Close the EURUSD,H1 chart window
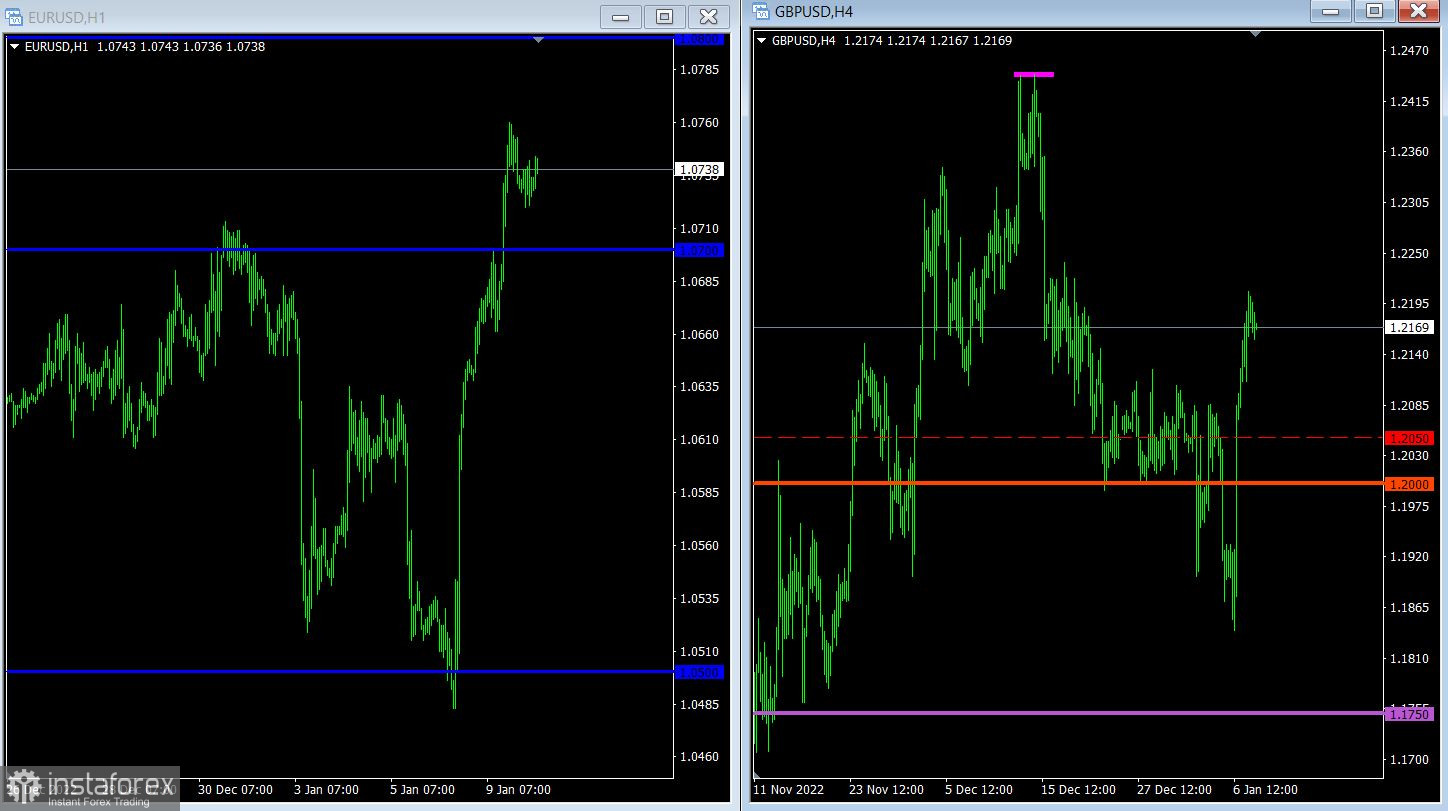Image resolution: width=1448 pixels, height=811 pixels. 709,16
